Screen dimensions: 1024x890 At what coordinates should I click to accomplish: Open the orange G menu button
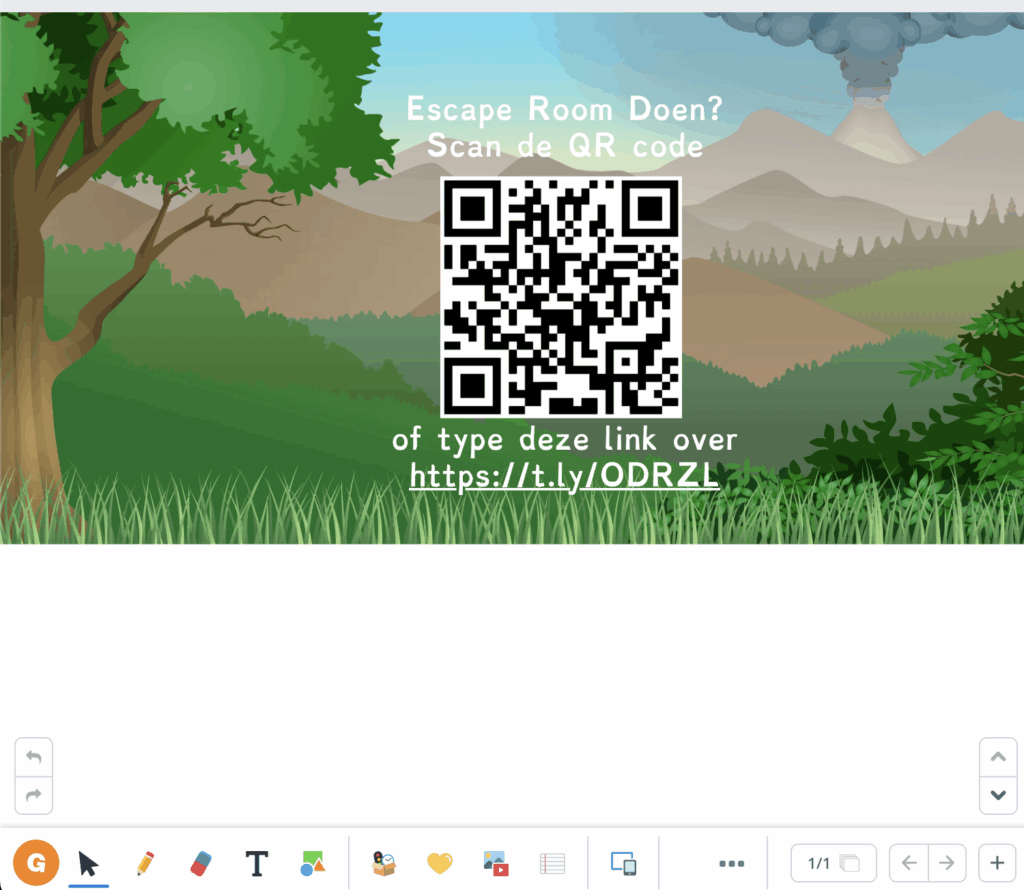[36, 862]
